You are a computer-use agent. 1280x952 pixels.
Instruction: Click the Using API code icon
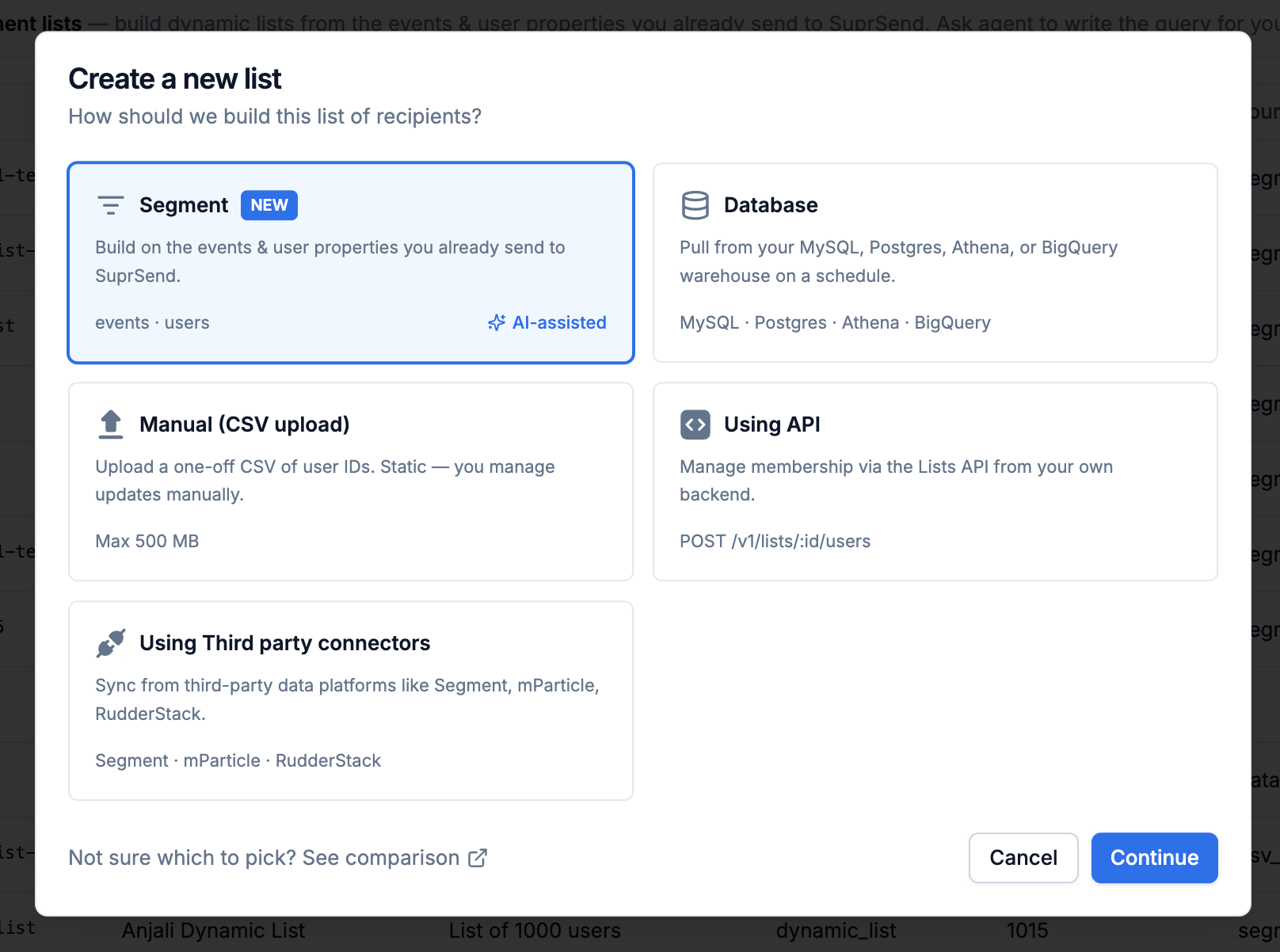click(695, 425)
